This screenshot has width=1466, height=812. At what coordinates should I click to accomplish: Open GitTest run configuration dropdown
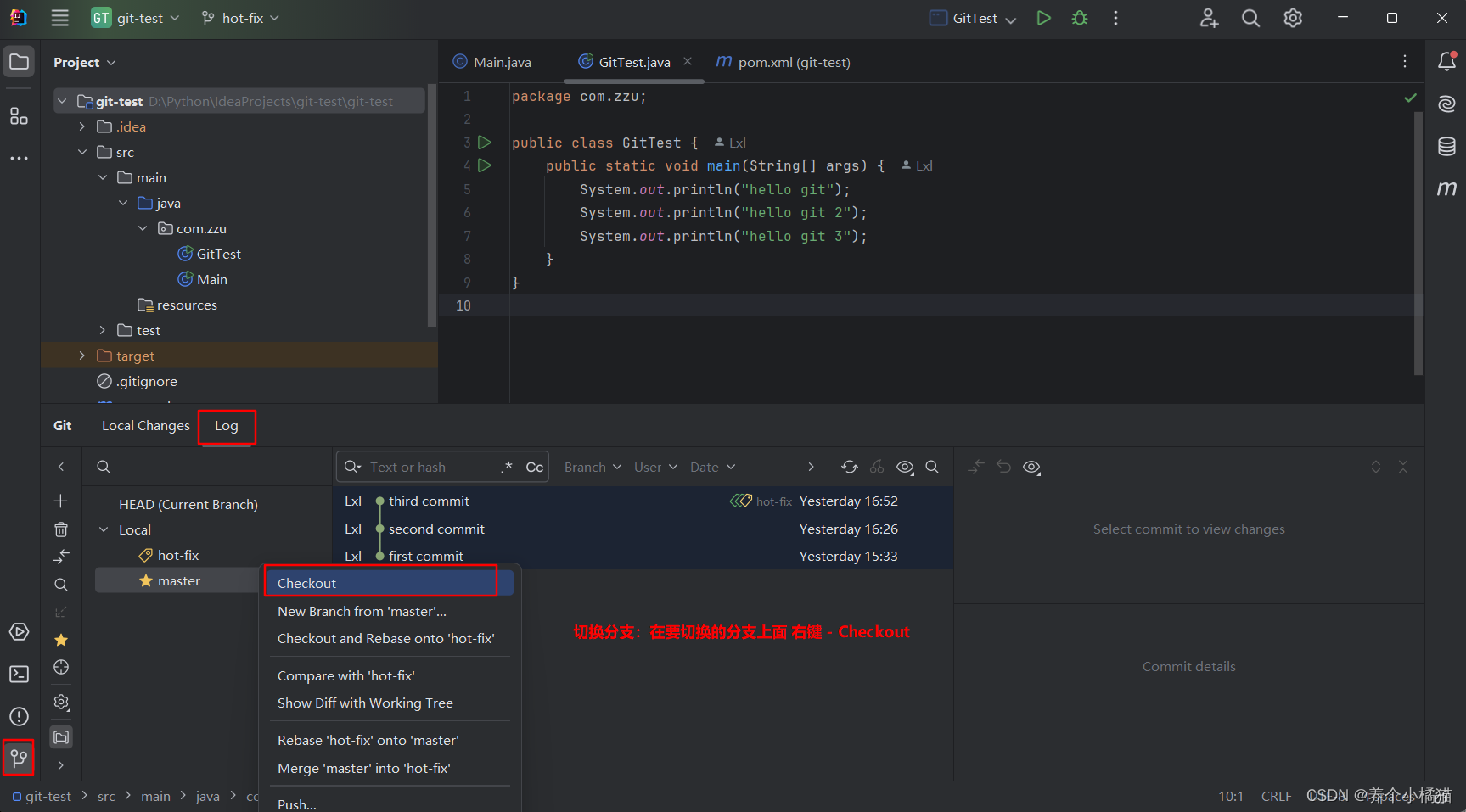[x=974, y=18]
